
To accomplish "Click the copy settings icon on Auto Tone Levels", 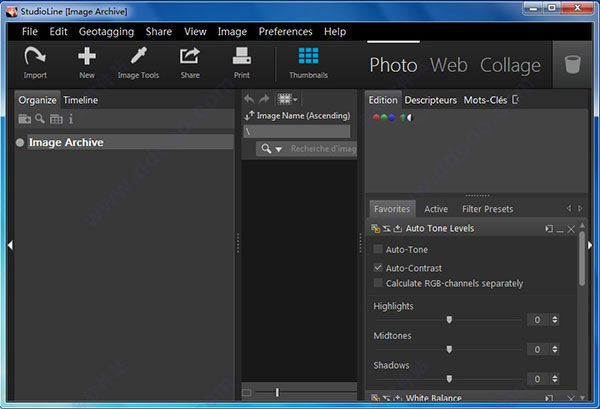I will pyautogui.click(x=375, y=228).
